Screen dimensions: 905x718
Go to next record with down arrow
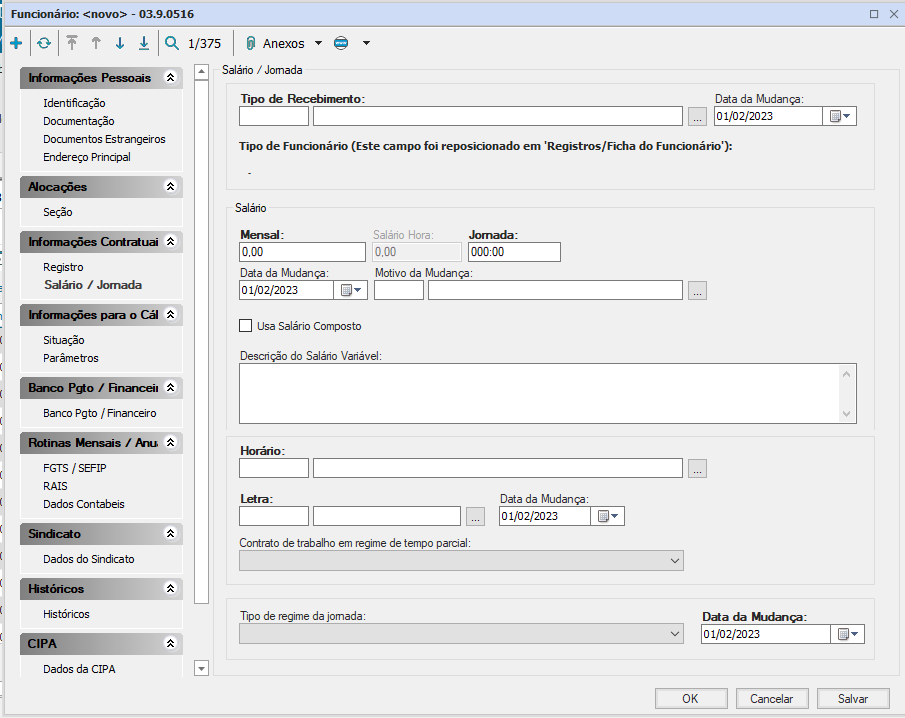[x=120, y=43]
